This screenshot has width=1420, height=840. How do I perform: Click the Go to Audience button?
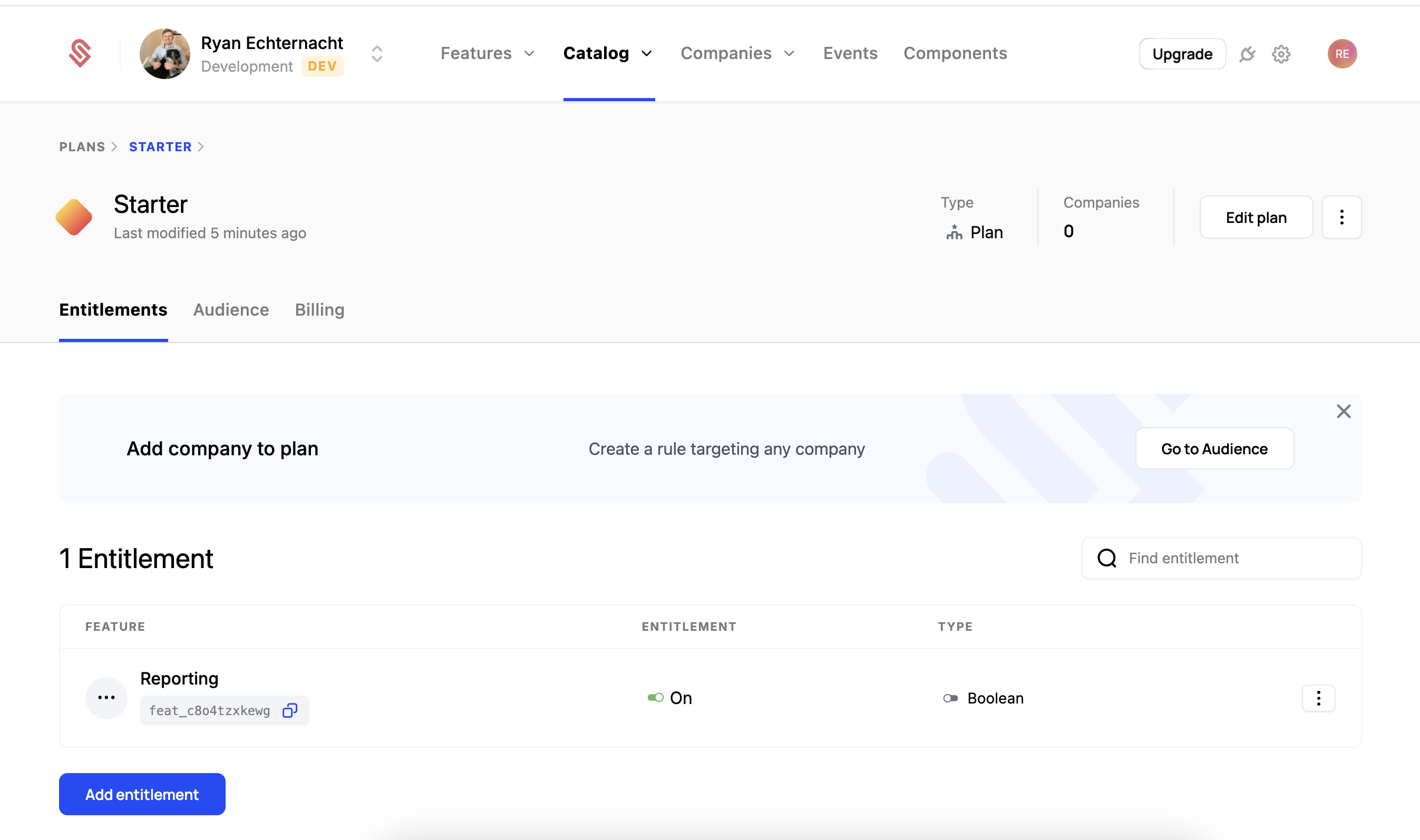click(1214, 449)
